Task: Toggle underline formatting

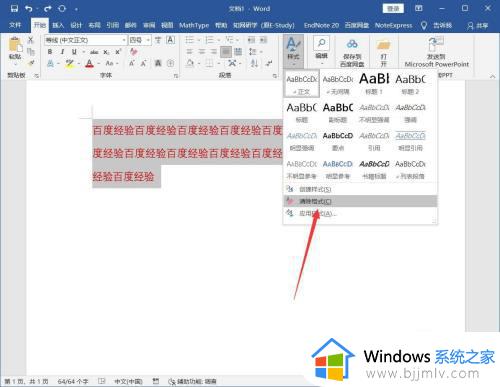Action: (x=74, y=52)
